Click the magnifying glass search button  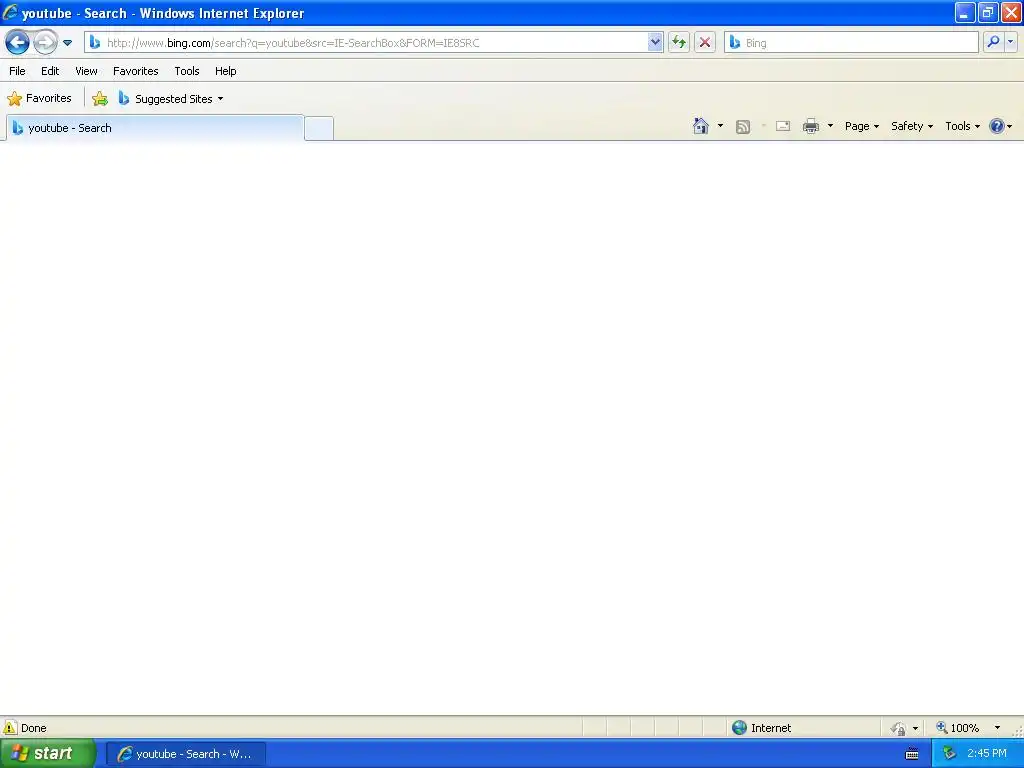pos(993,42)
